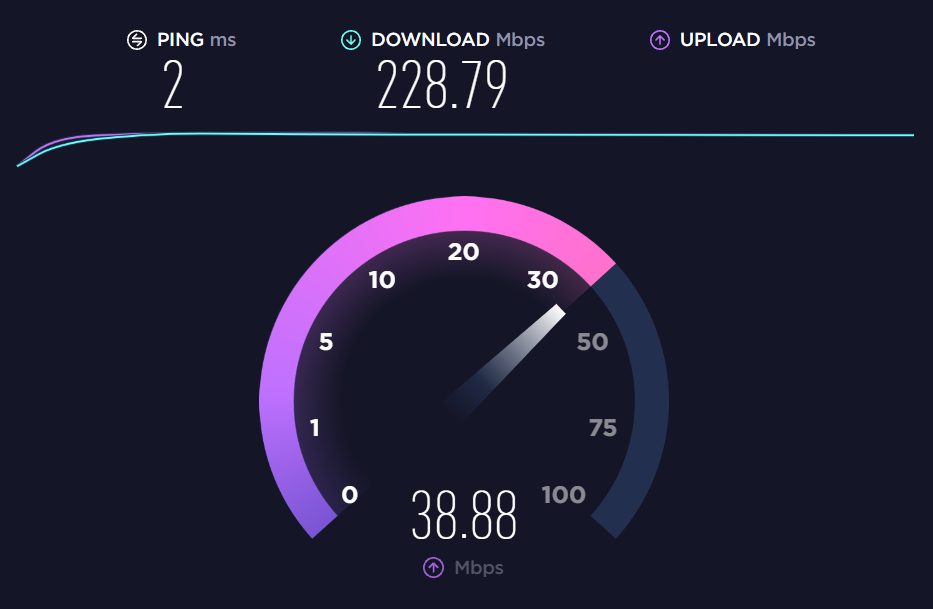Click the speed history graph line
933x609 pixels.
(x=465, y=136)
